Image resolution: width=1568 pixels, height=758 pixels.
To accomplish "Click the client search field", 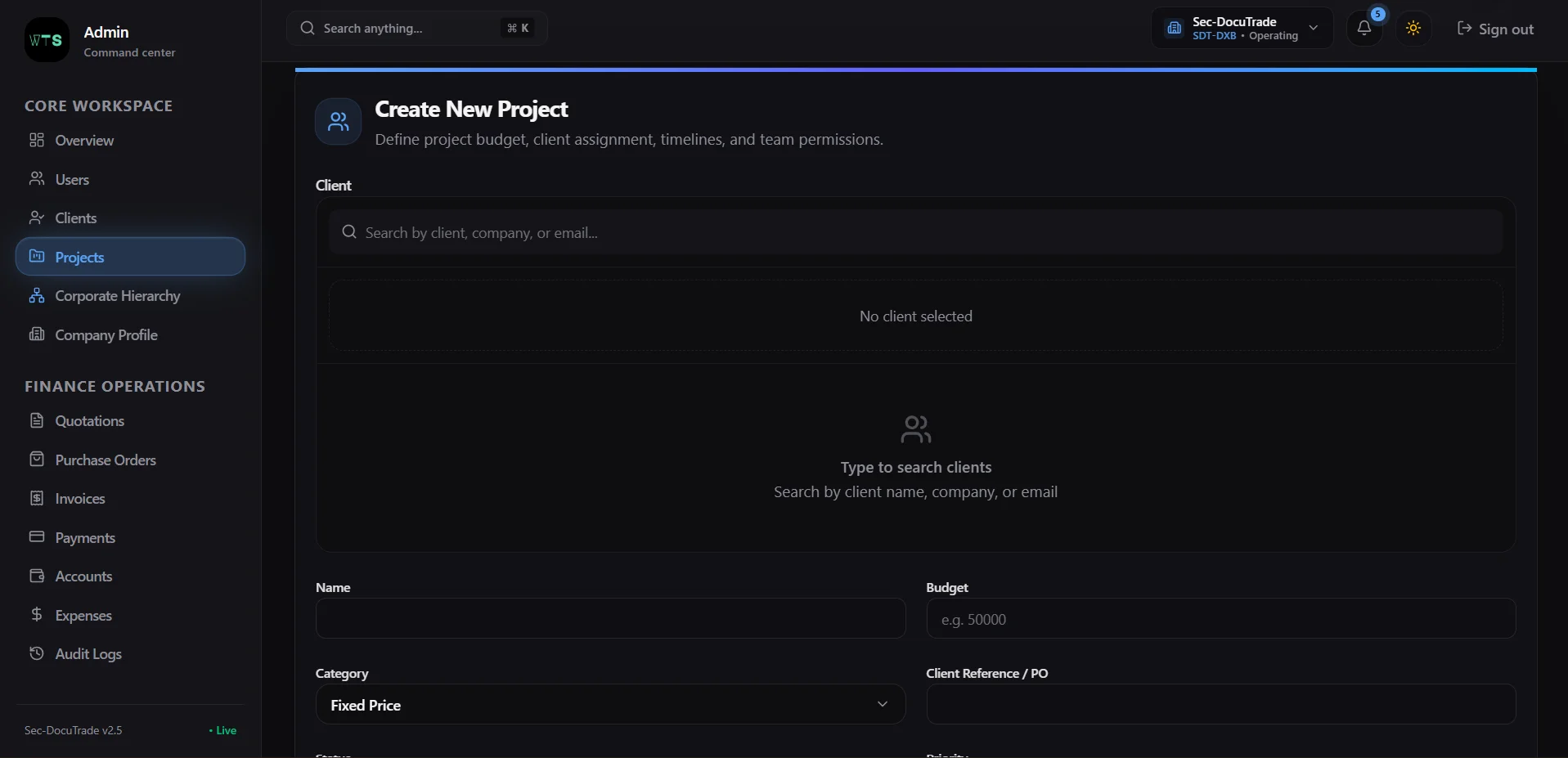I will click(915, 232).
